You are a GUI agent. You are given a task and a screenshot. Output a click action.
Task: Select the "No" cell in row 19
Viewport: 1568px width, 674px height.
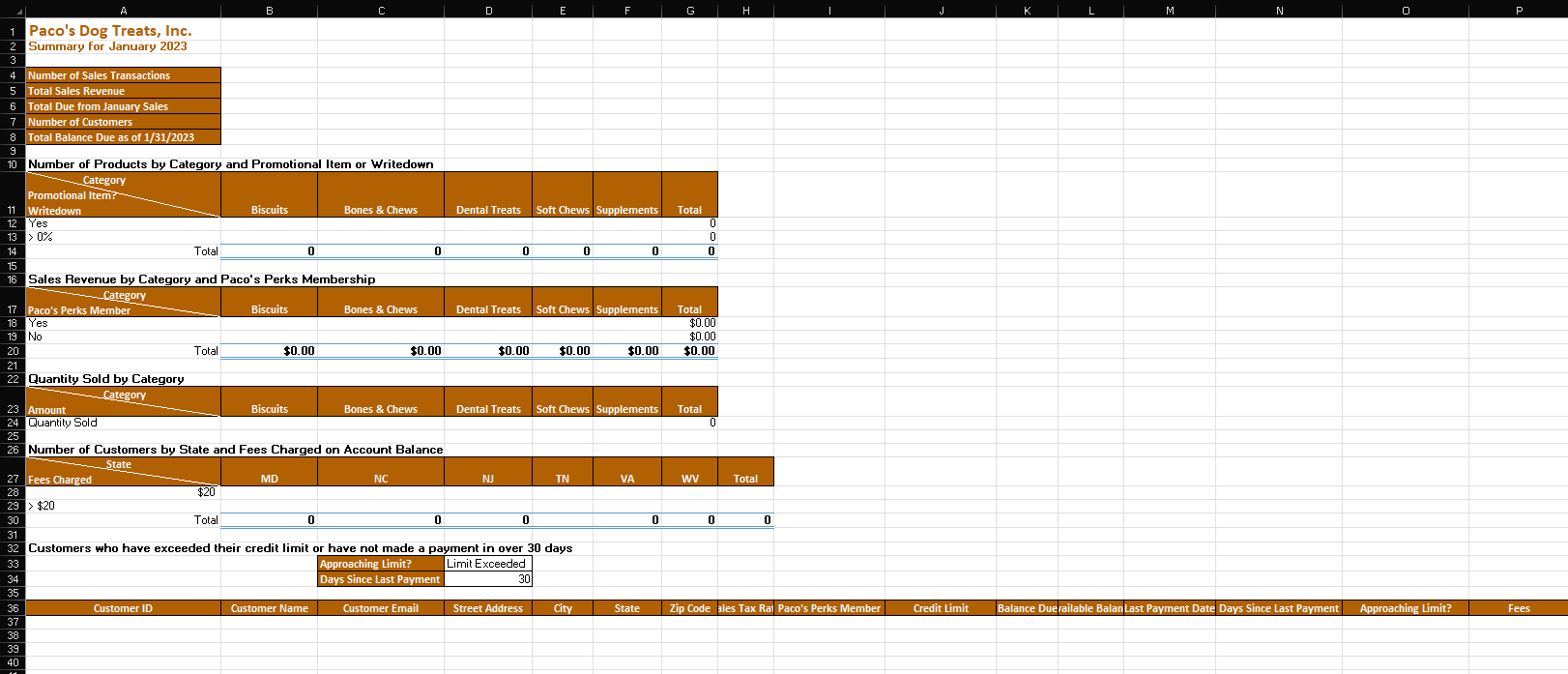point(123,337)
